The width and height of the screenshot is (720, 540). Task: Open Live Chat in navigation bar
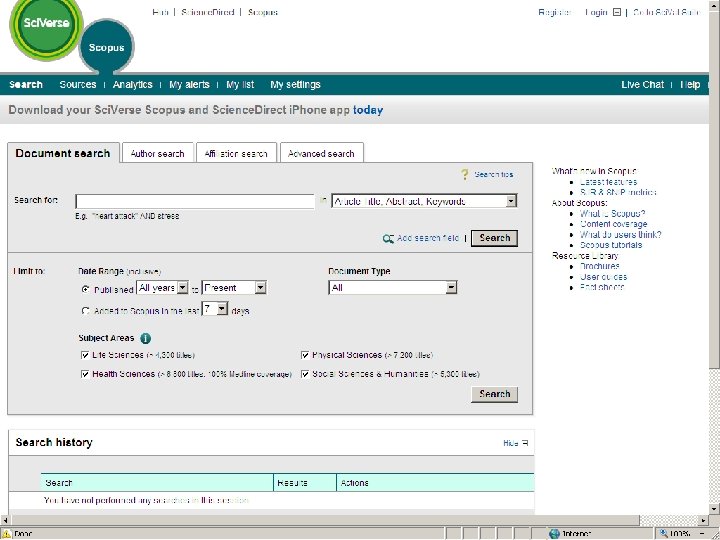point(642,84)
